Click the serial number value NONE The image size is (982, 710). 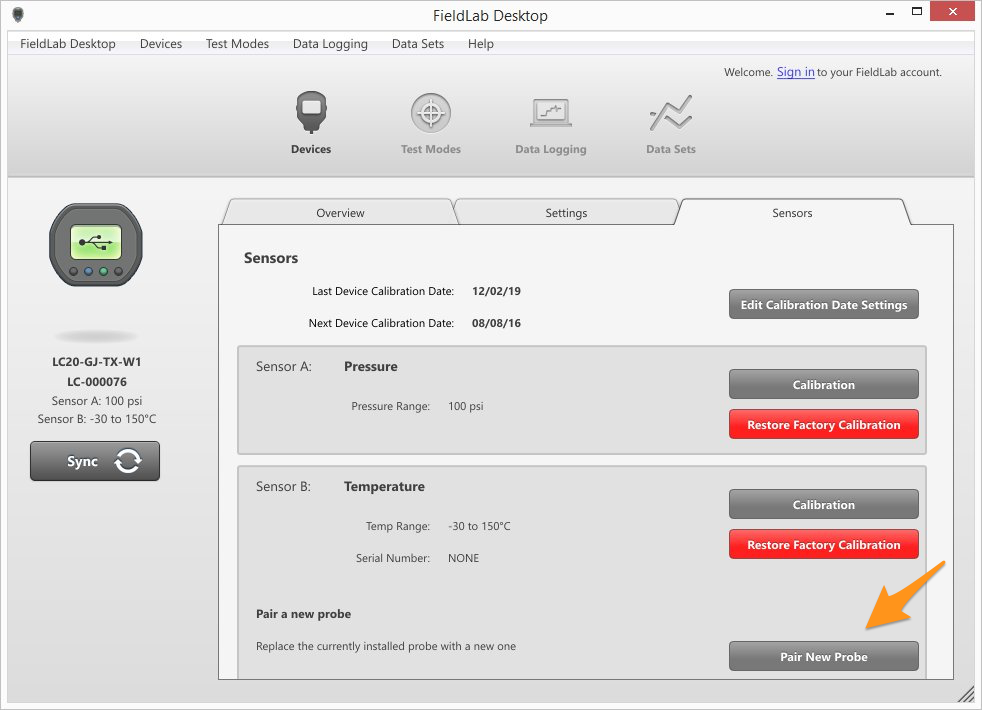click(463, 558)
